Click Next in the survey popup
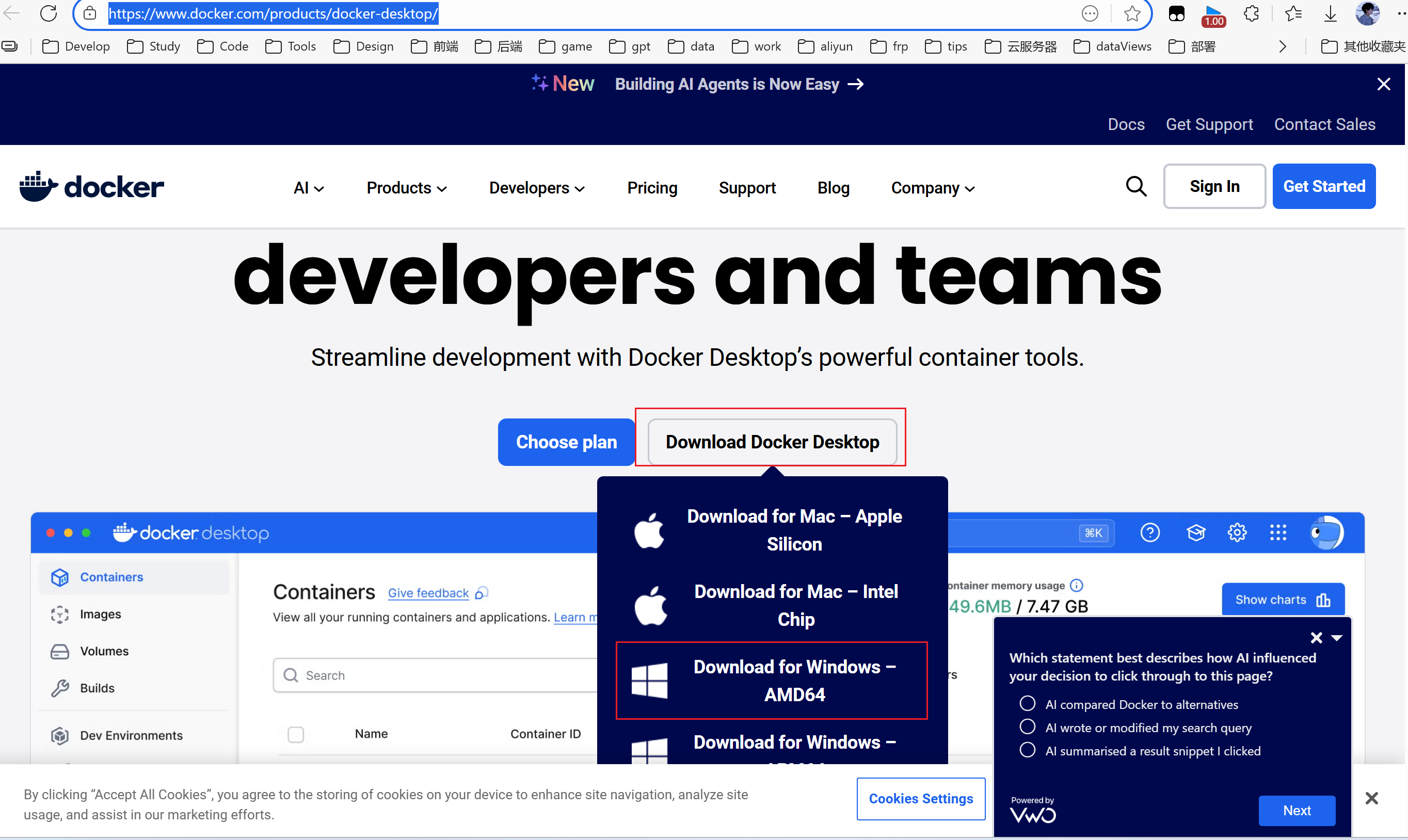The image size is (1408, 840). pos(1297,811)
